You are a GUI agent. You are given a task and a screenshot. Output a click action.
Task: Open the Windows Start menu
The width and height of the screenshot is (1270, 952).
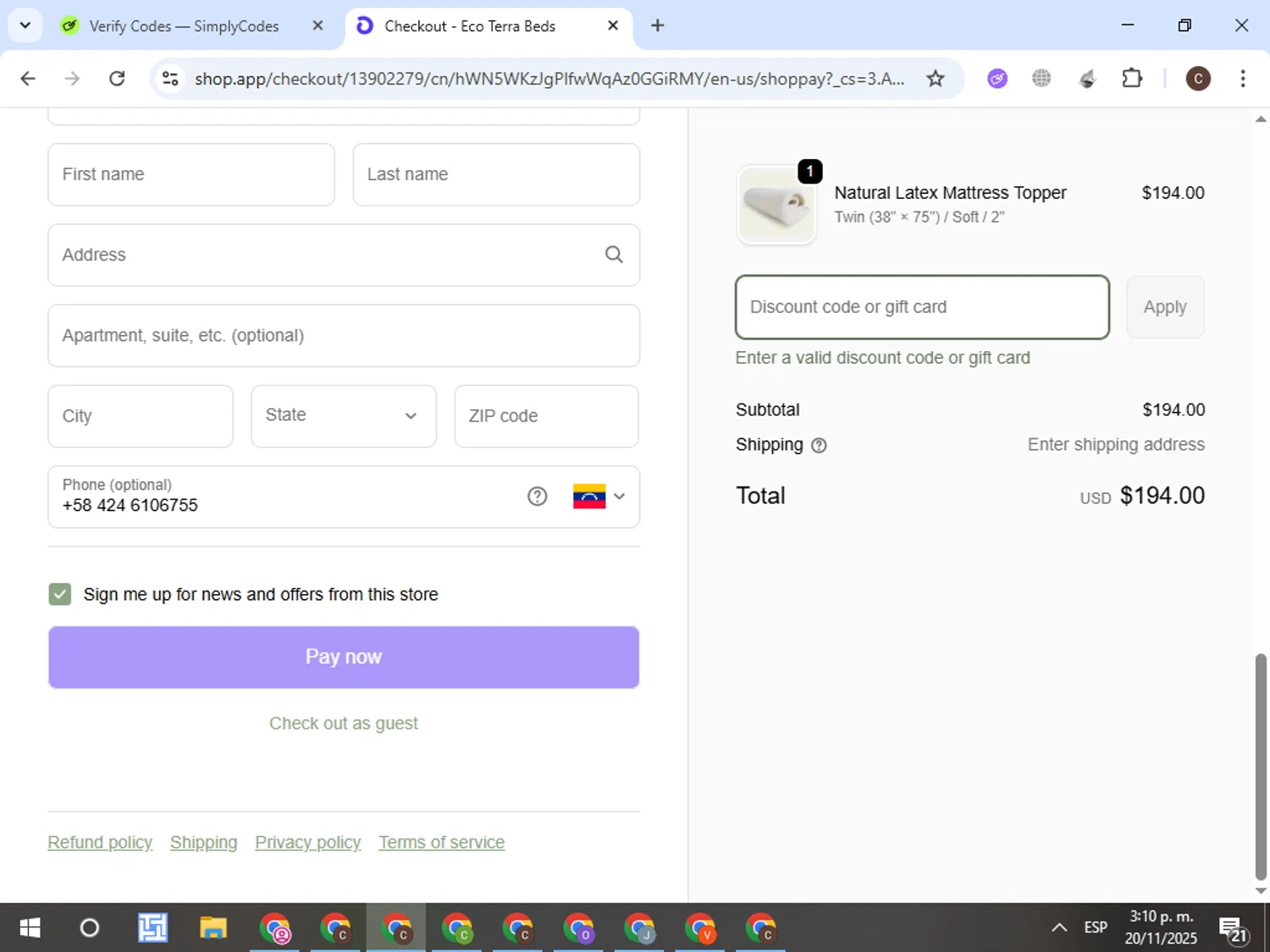click(30, 928)
